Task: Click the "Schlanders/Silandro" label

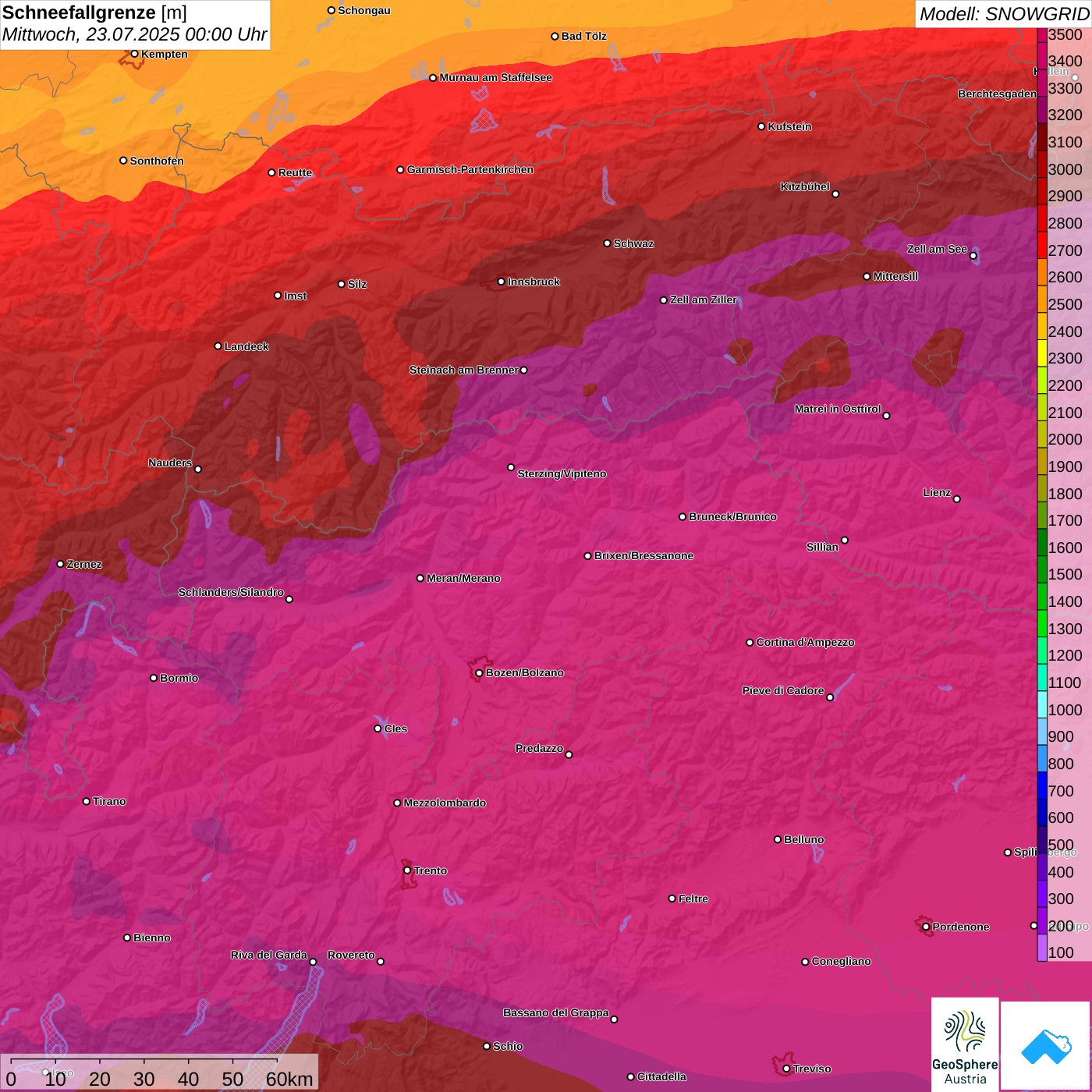Action: (231, 592)
